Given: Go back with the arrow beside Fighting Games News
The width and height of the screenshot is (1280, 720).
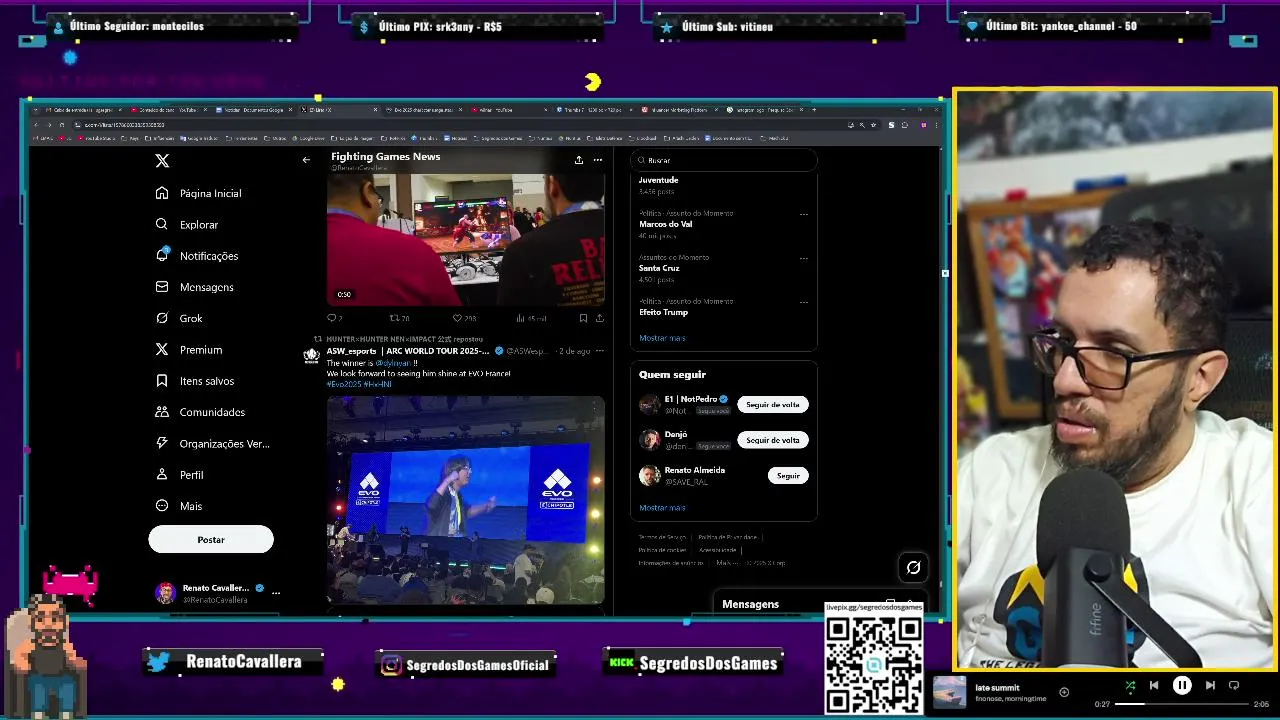Looking at the screenshot, I should (306, 160).
